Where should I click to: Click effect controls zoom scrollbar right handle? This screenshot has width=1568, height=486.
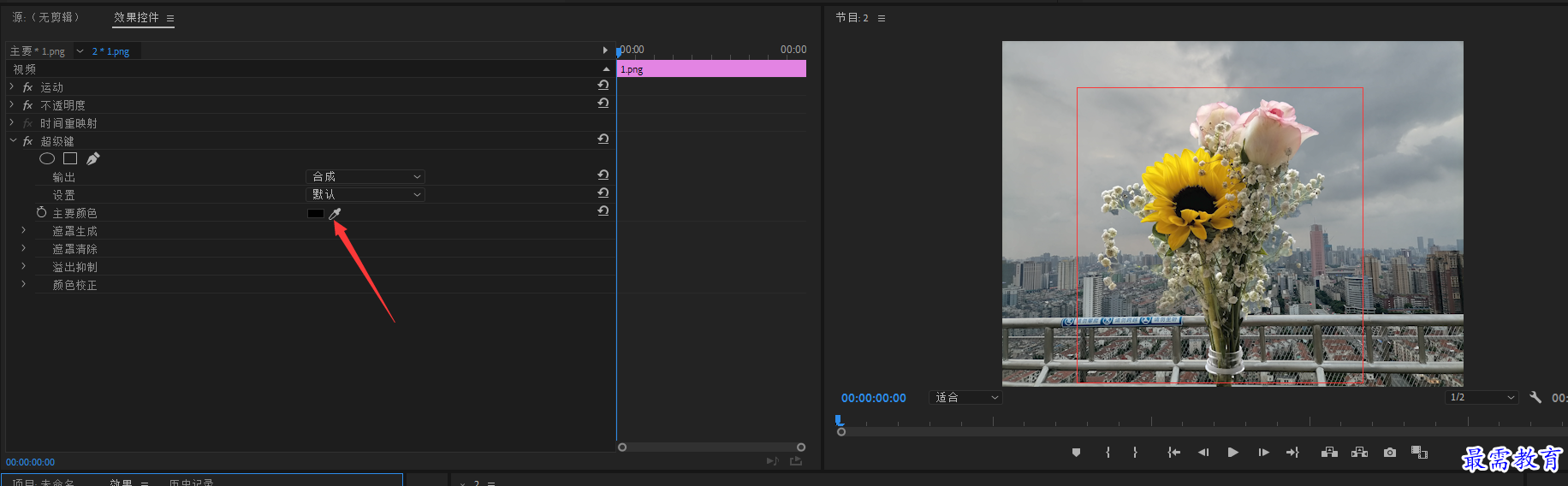coord(801,447)
